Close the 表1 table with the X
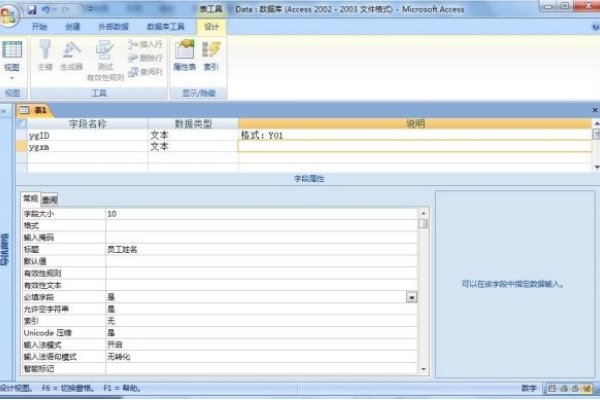The width and height of the screenshot is (600, 400). pos(595,110)
